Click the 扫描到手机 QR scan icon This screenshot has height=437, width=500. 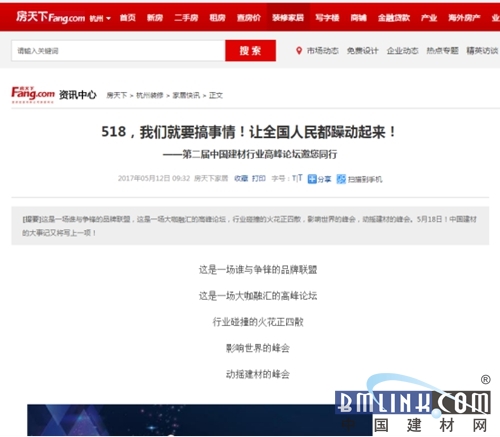[341, 179]
